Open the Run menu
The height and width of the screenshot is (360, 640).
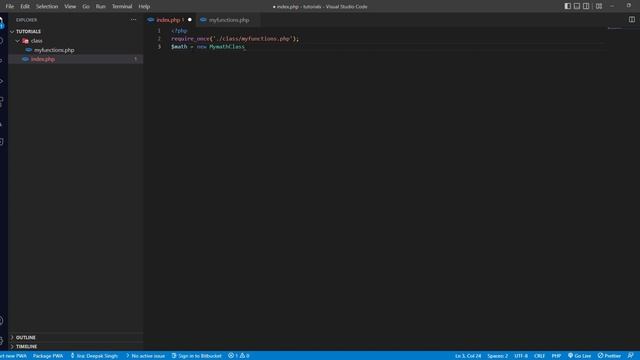pos(100,6)
